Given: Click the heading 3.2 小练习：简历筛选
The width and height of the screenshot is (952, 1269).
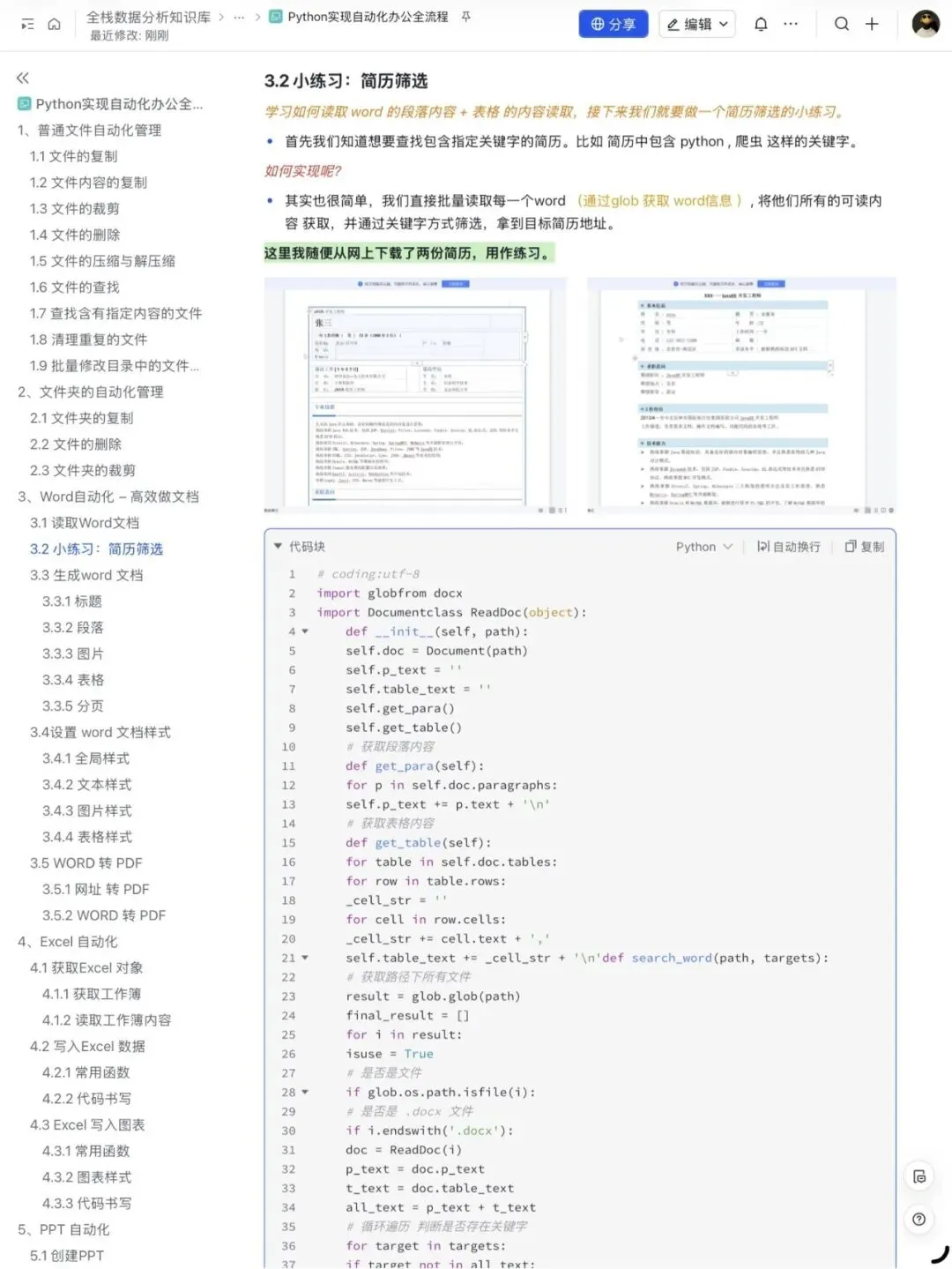Looking at the screenshot, I should click(346, 81).
